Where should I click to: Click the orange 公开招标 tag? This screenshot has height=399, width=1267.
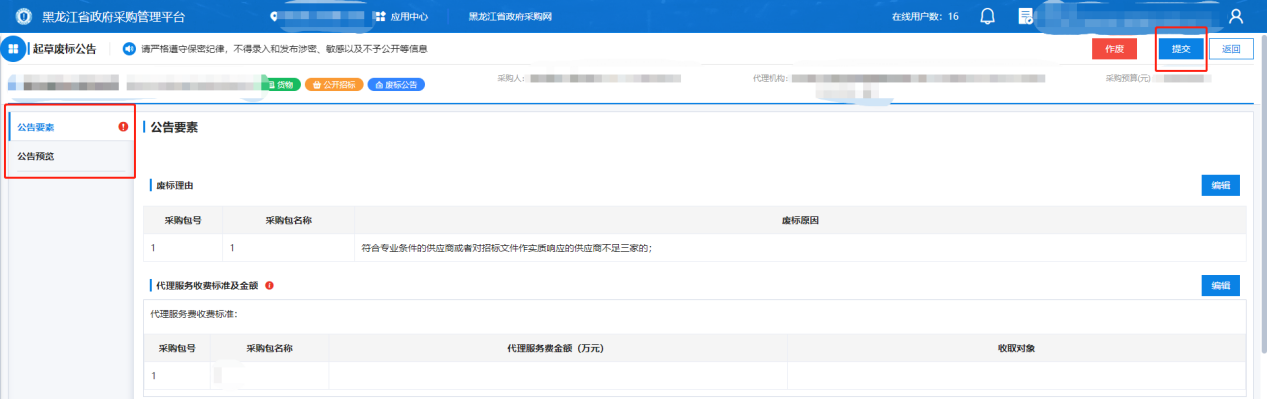click(334, 85)
